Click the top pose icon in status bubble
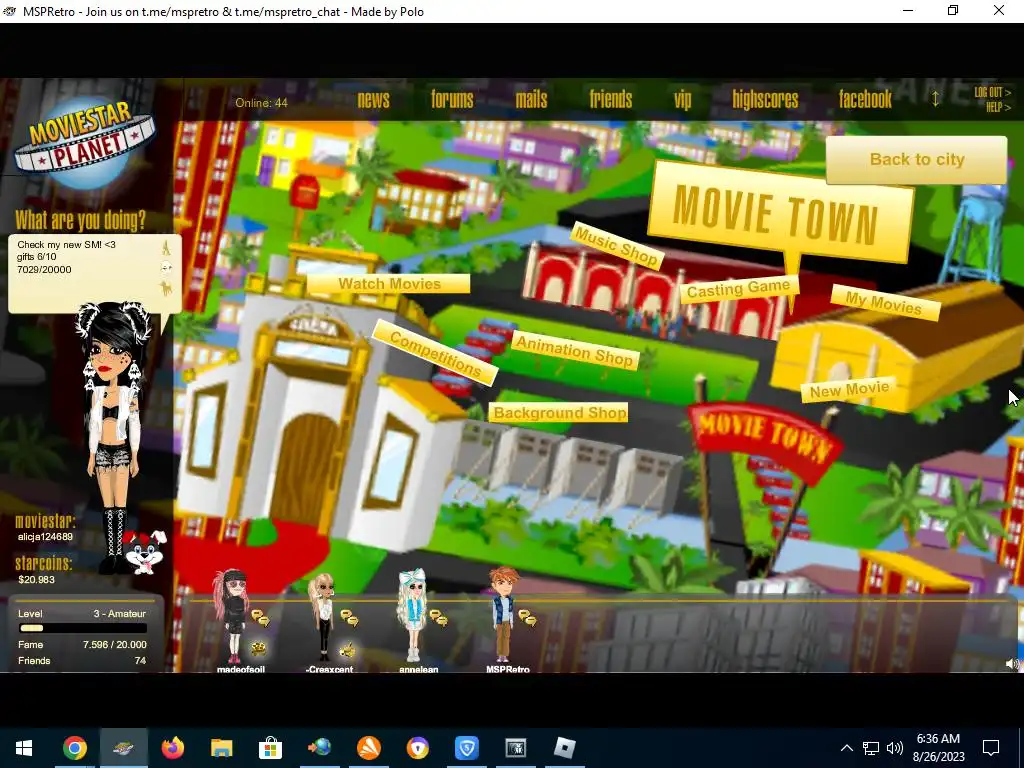Screen dimensions: 1024x768 click(x=166, y=248)
